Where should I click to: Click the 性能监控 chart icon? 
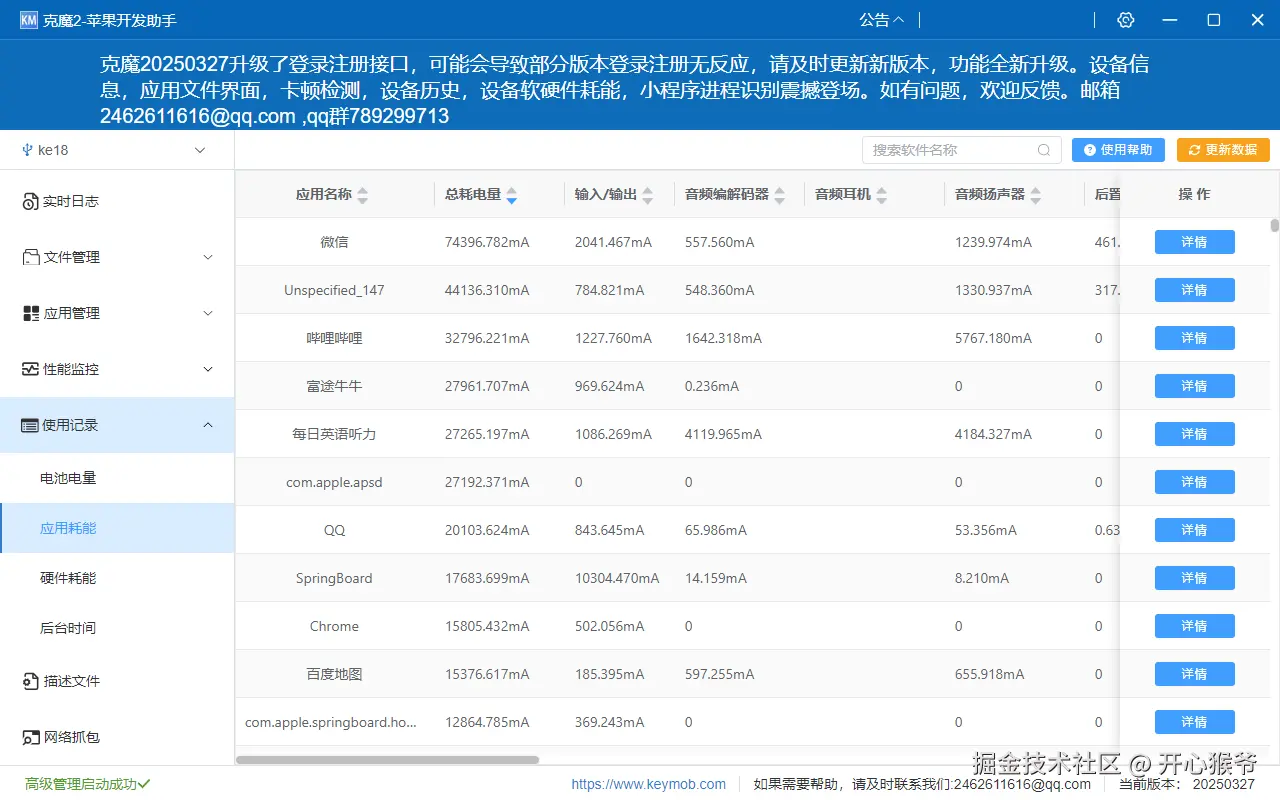(31, 369)
